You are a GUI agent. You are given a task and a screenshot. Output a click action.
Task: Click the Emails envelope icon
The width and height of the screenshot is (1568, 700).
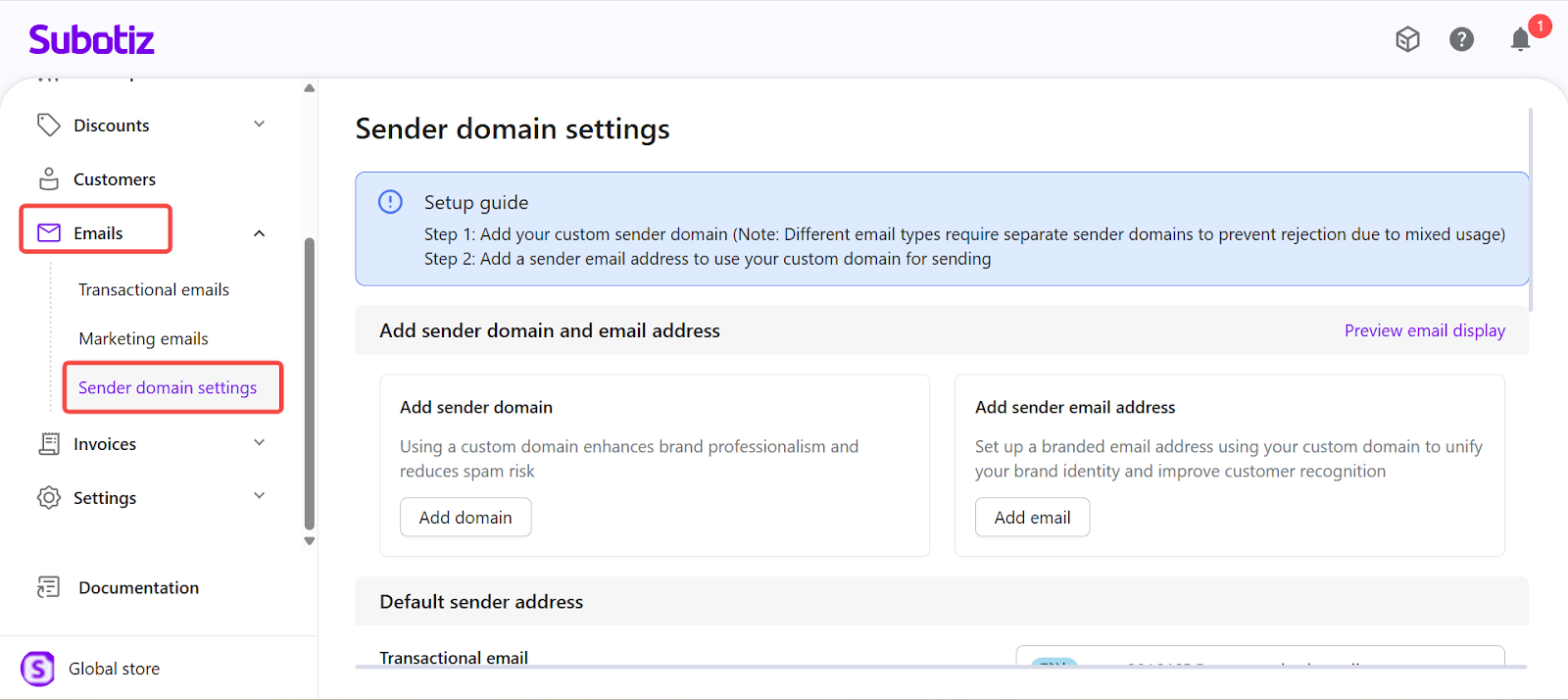pos(48,233)
